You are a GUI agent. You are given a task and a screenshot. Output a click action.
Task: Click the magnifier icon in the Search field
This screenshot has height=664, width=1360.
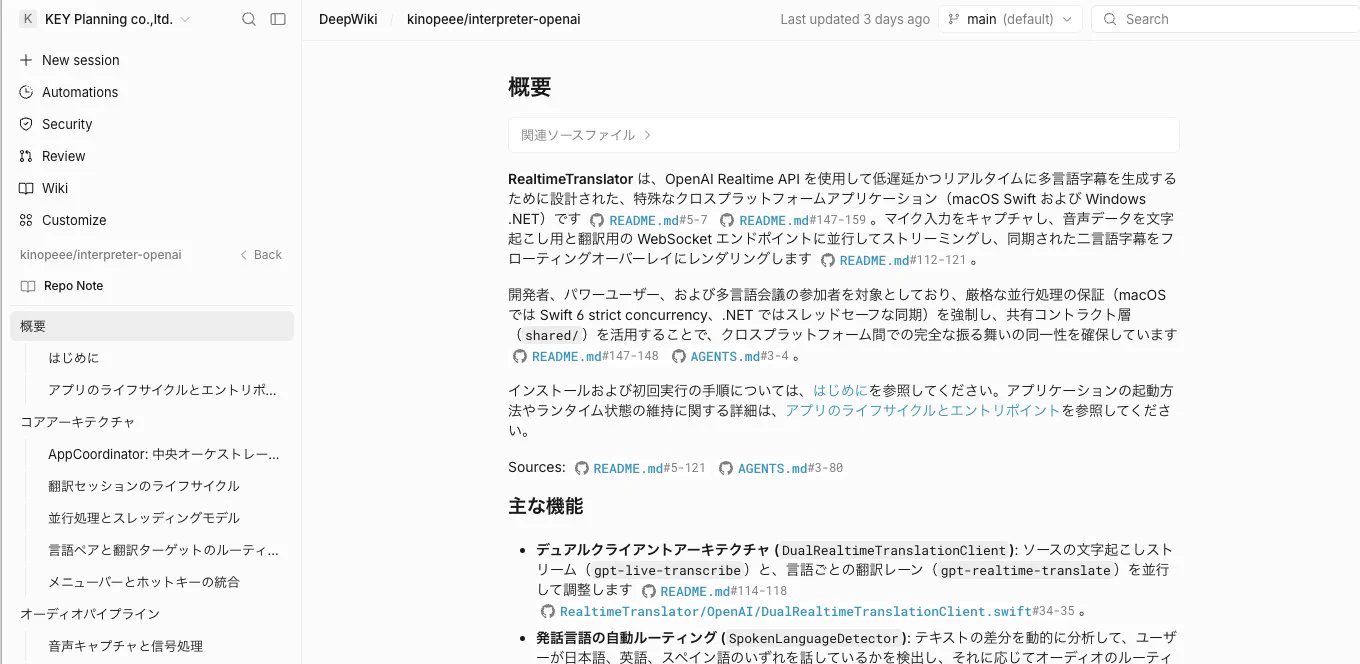(x=1109, y=19)
